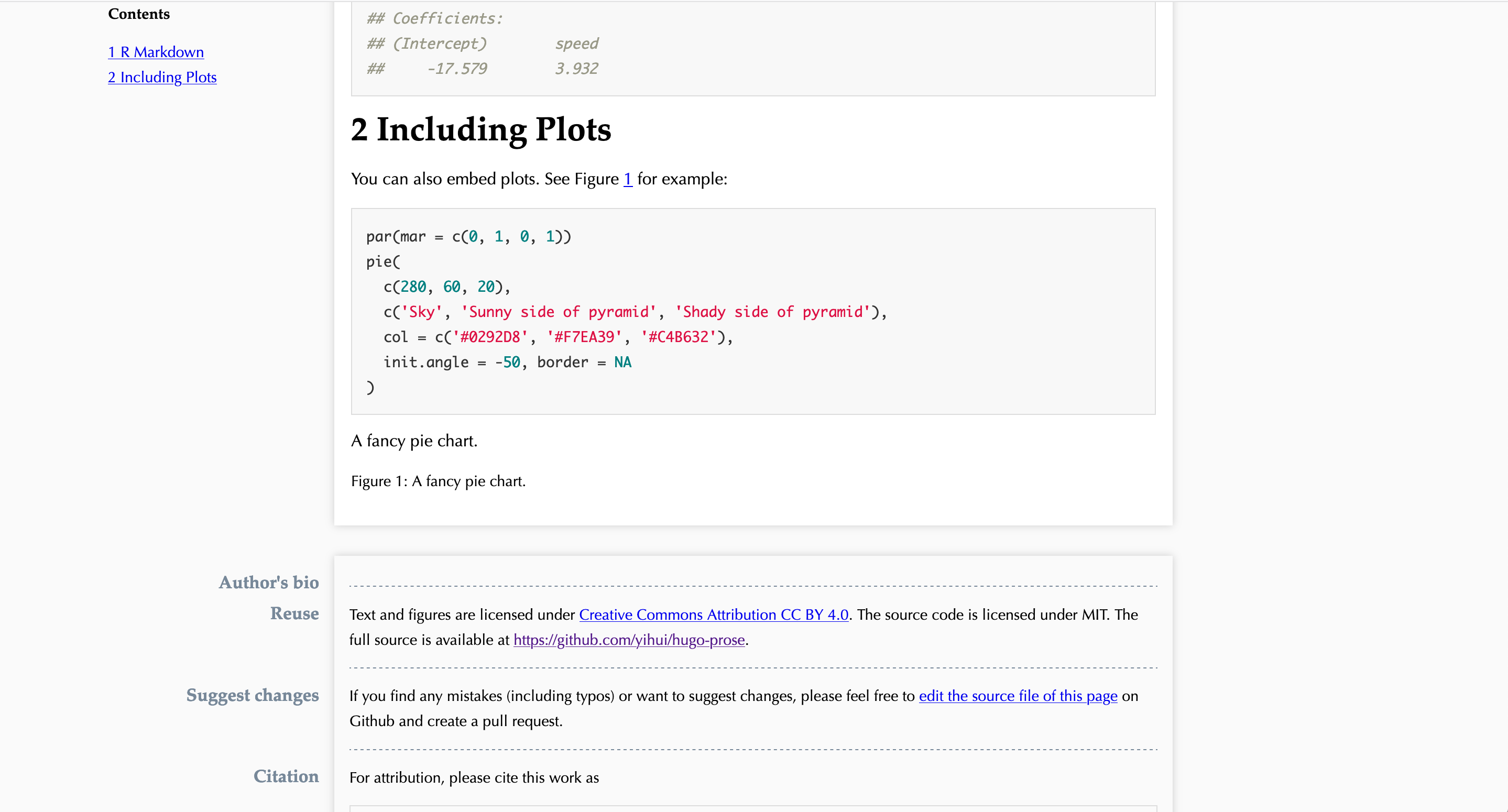Click the 'Sunny side of pyramid' string in code

pos(558,312)
